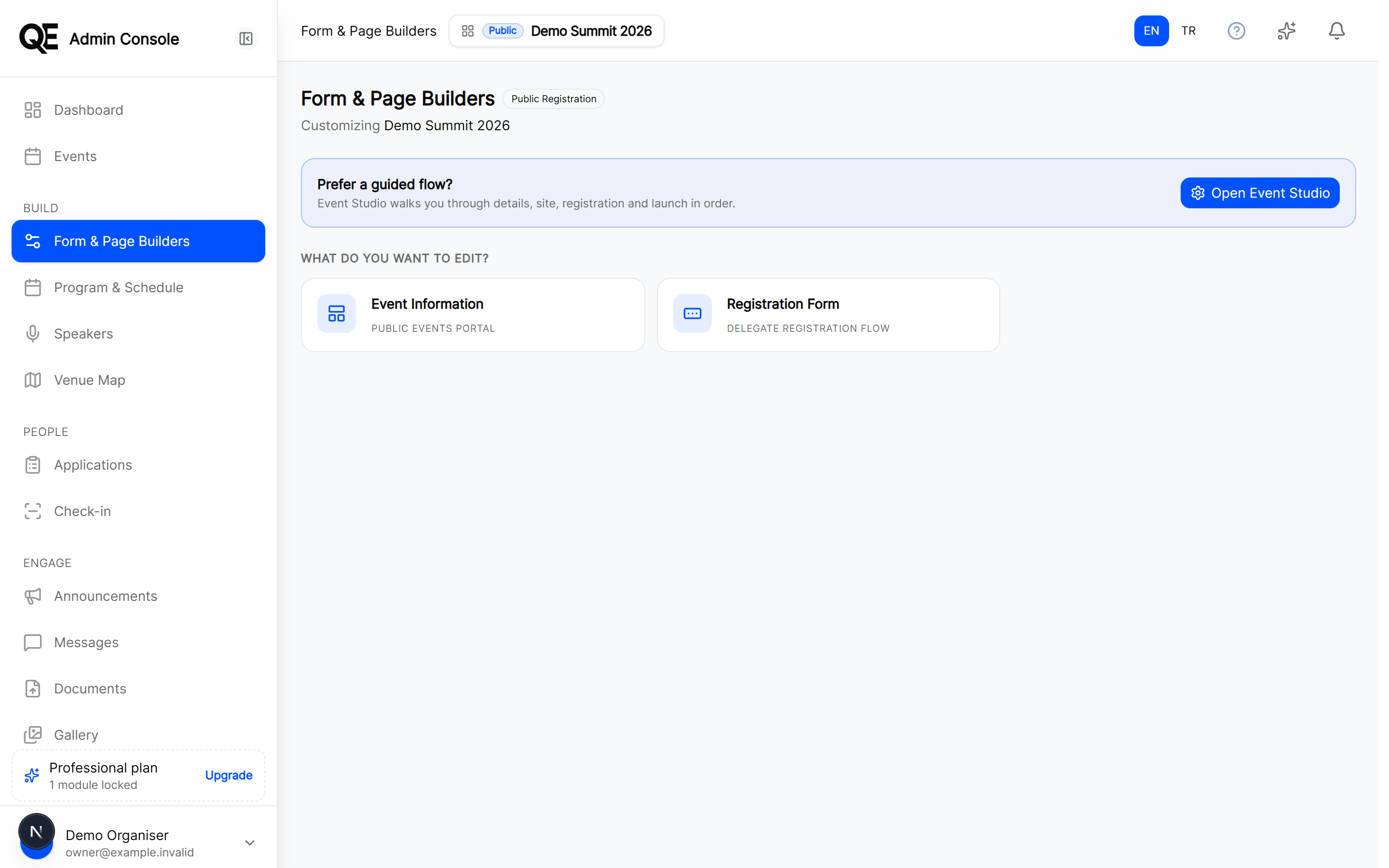The height and width of the screenshot is (868, 1389).
Task: Click the Events calendar icon
Action: [x=33, y=156]
